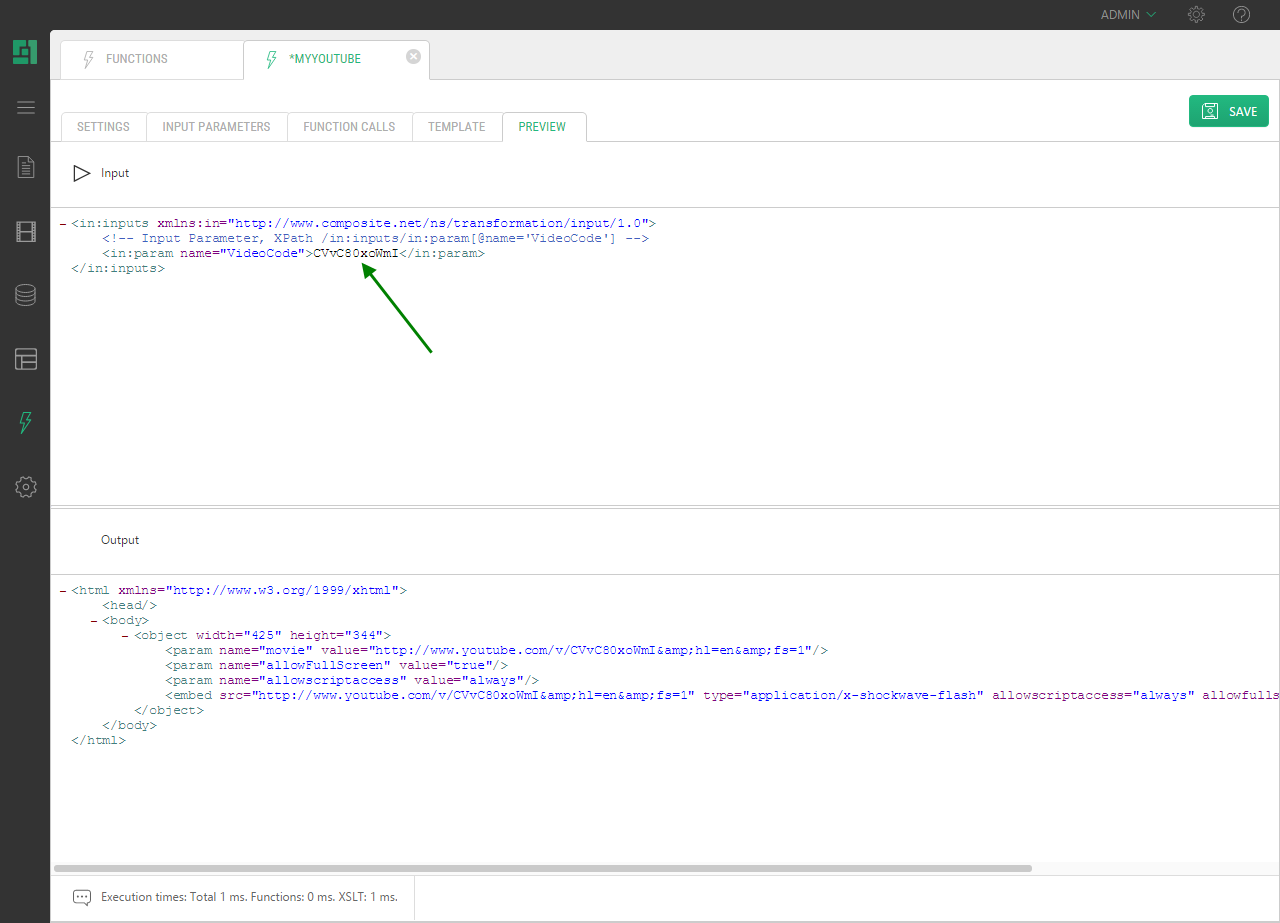Collapse the body XML node
Image resolution: width=1280 pixels, height=923 pixels.
(94, 621)
